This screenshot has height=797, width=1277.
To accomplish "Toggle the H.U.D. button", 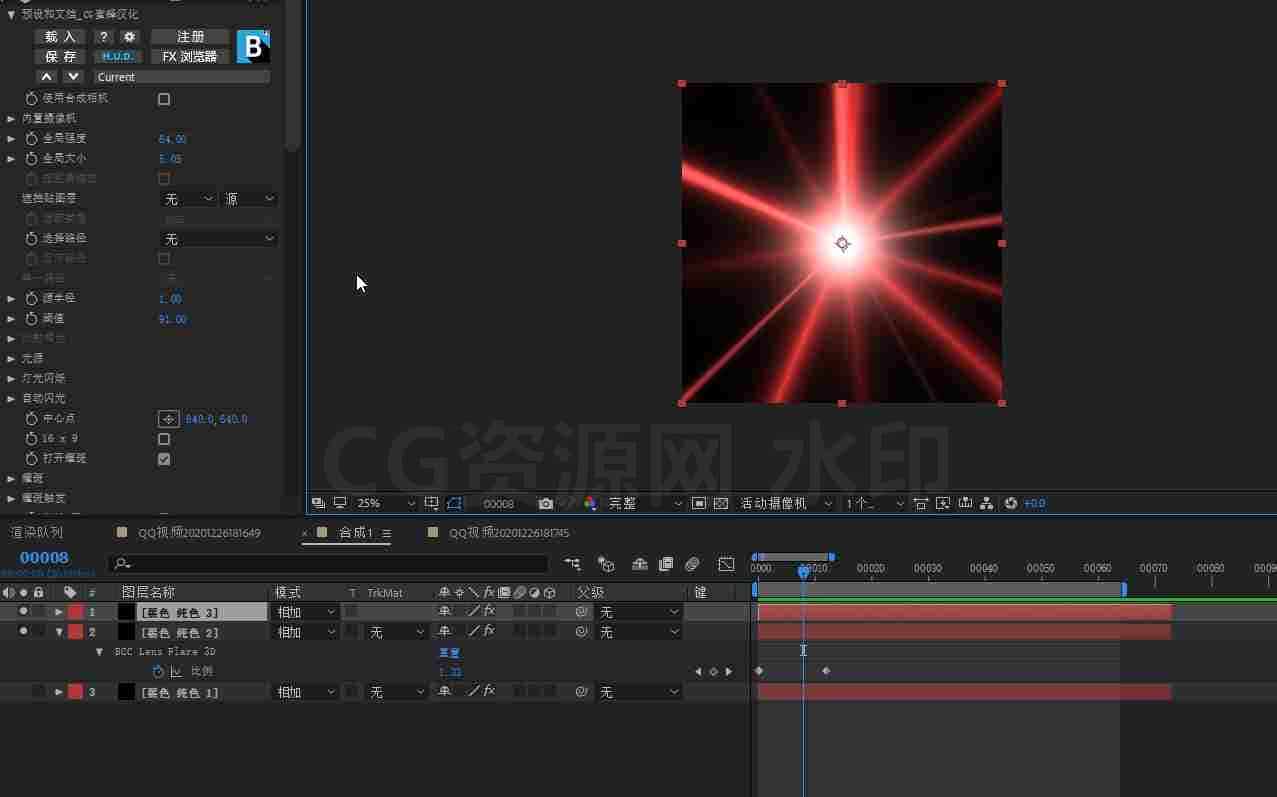I will [x=118, y=57].
